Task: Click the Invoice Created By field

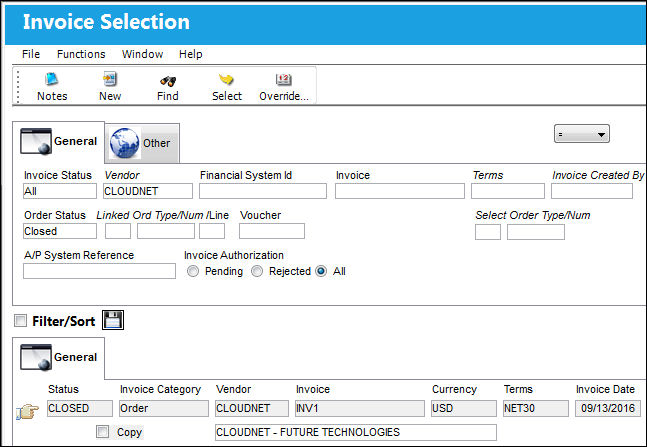Action: point(592,191)
